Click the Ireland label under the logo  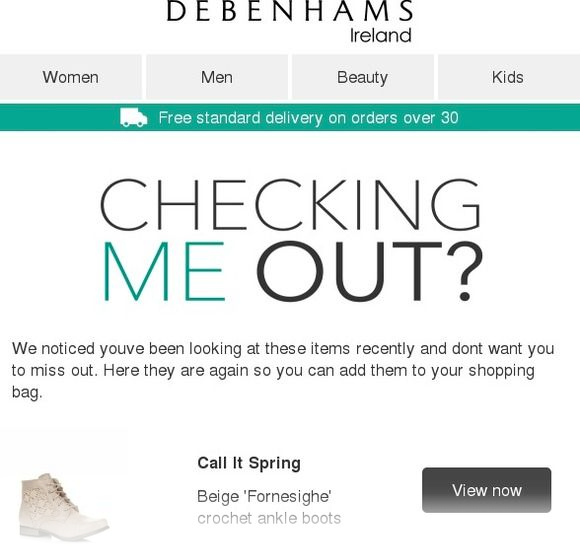coord(381,36)
